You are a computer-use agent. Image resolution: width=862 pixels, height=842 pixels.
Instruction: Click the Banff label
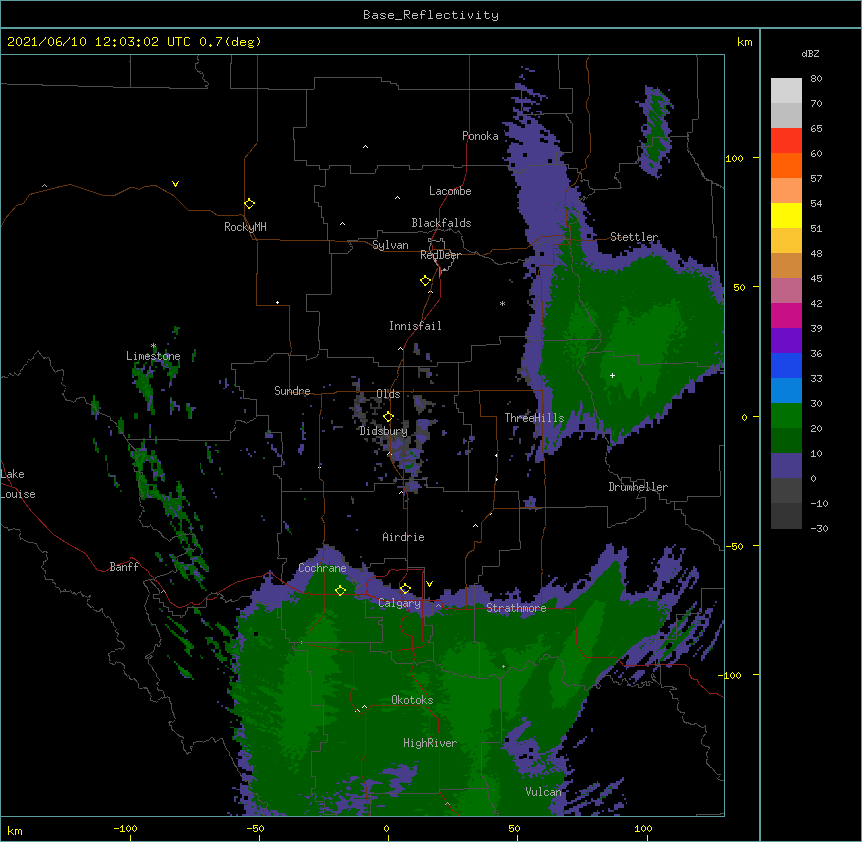coord(124,567)
